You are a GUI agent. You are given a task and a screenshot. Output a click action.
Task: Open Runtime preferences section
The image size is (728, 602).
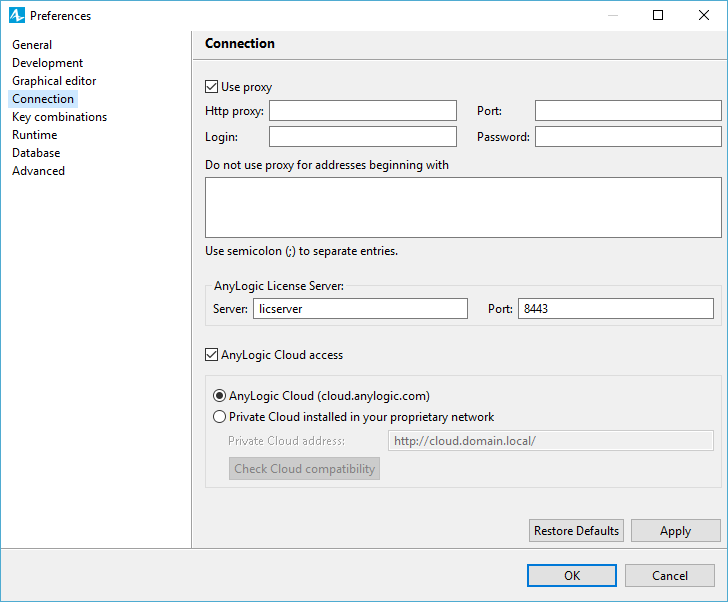(x=35, y=135)
